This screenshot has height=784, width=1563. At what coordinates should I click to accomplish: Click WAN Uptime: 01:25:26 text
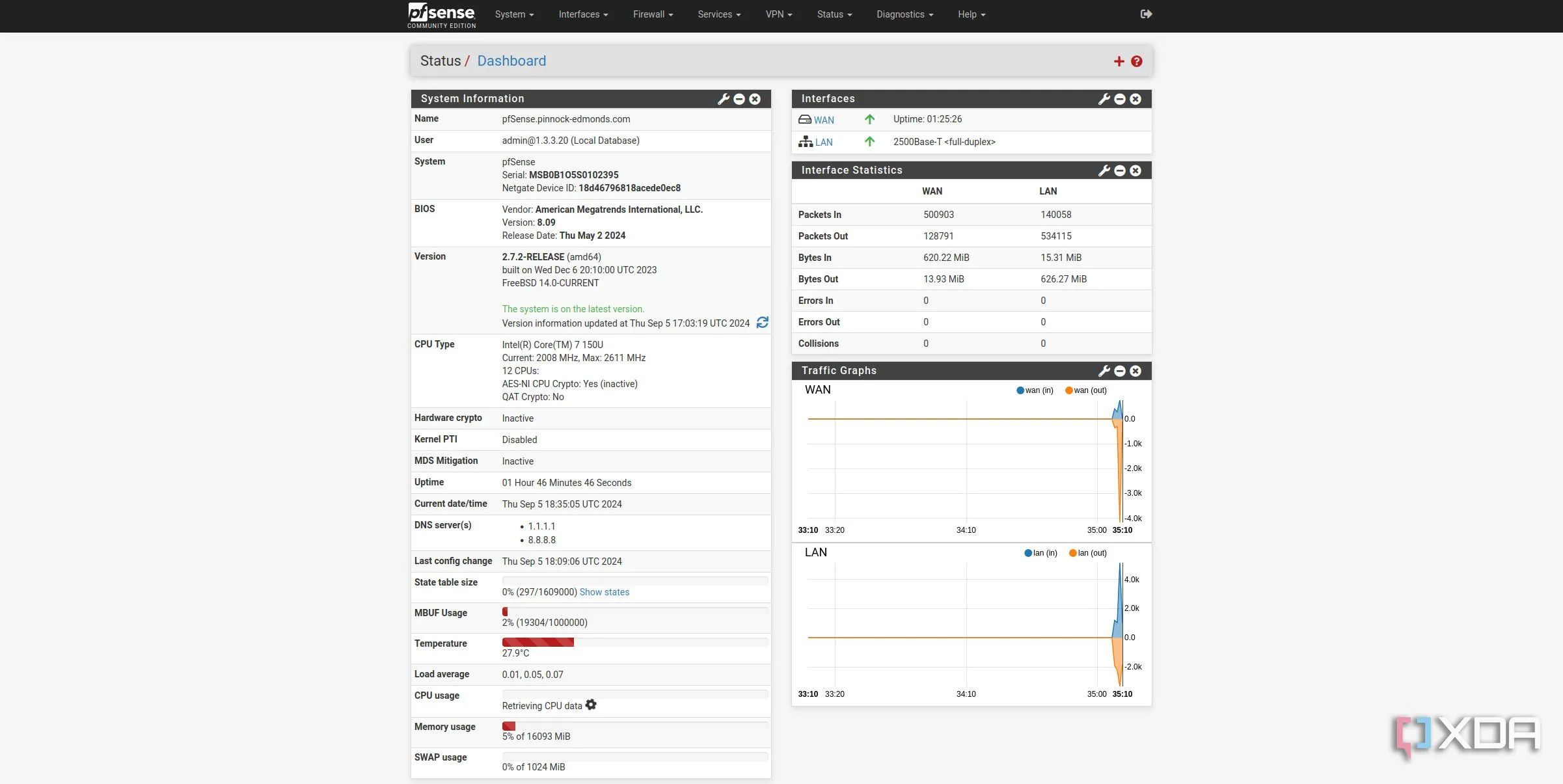tap(927, 119)
